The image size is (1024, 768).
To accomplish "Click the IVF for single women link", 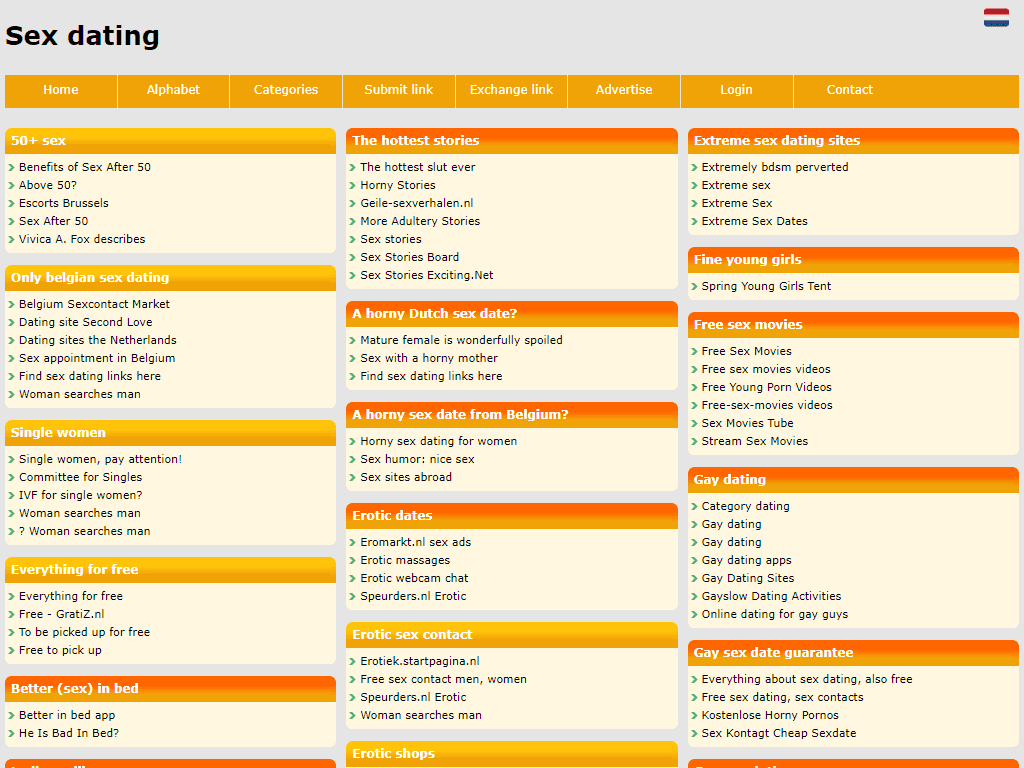I will pos(80,495).
